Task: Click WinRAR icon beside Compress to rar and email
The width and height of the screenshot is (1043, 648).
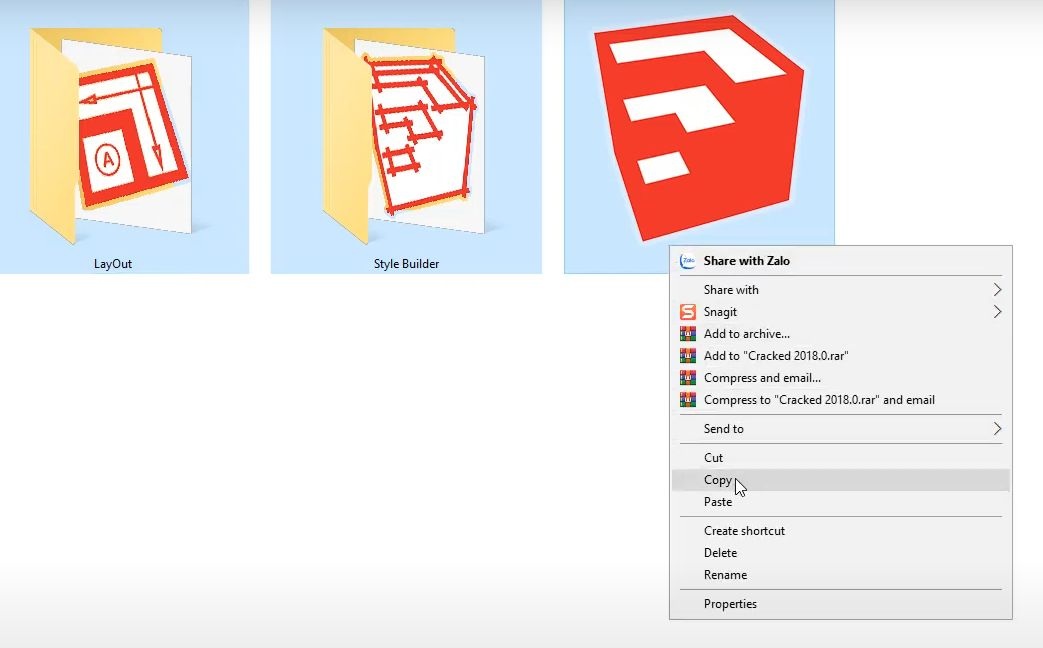Action: tap(688, 400)
